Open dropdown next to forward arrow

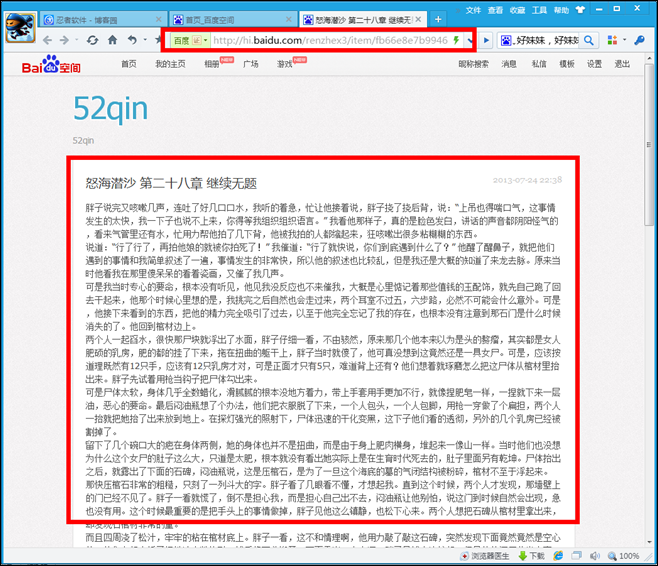[77, 40]
